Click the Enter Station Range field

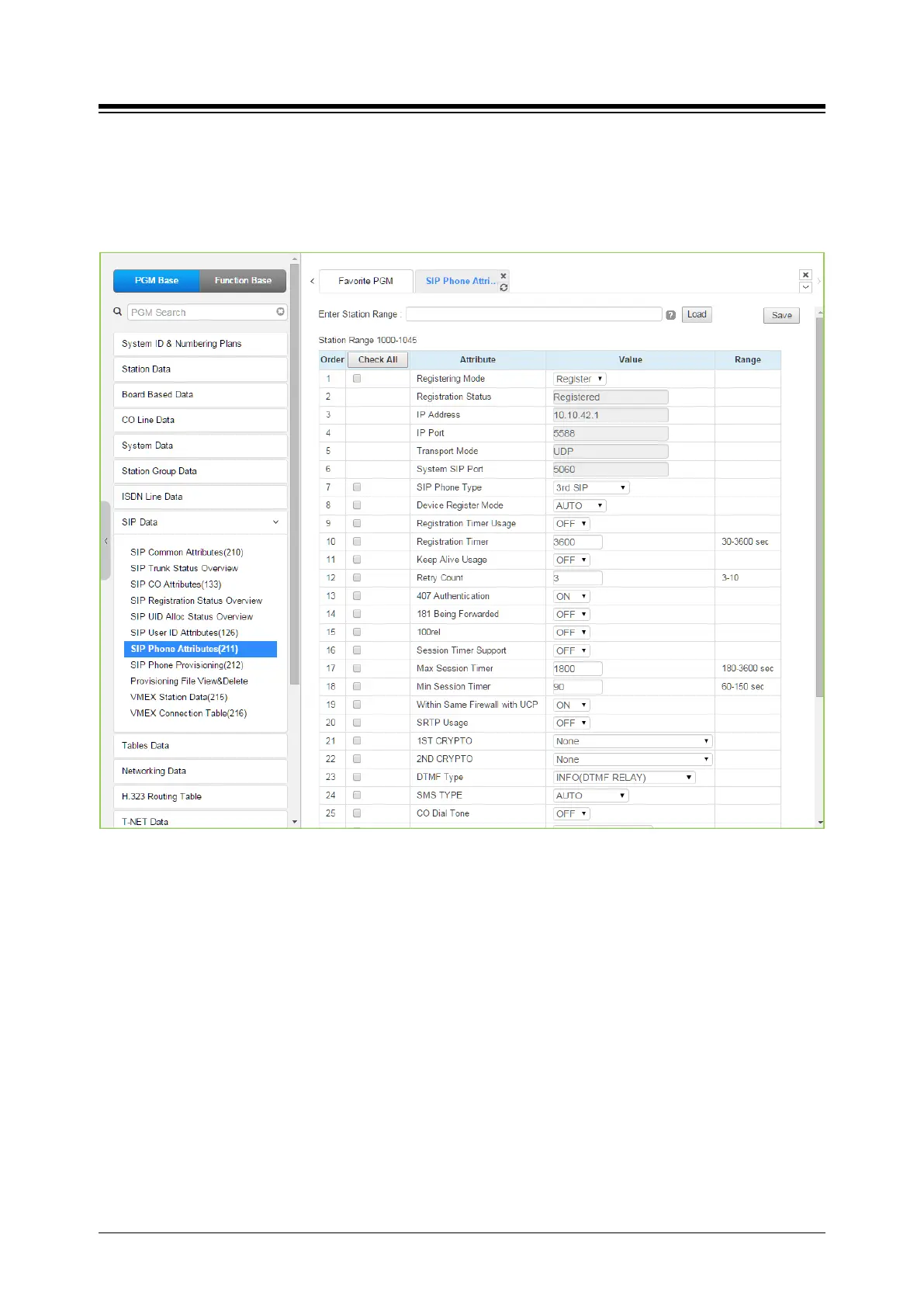pyautogui.click(x=534, y=314)
